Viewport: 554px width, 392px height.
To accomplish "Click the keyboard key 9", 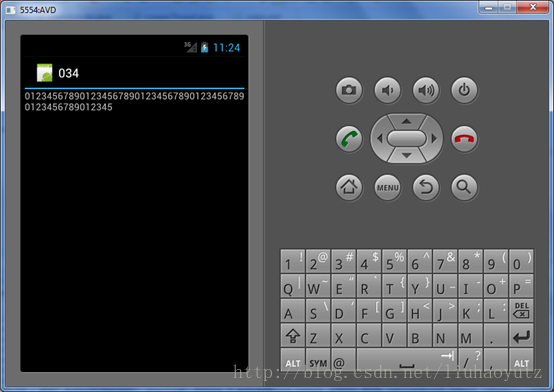I will (x=496, y=261).
